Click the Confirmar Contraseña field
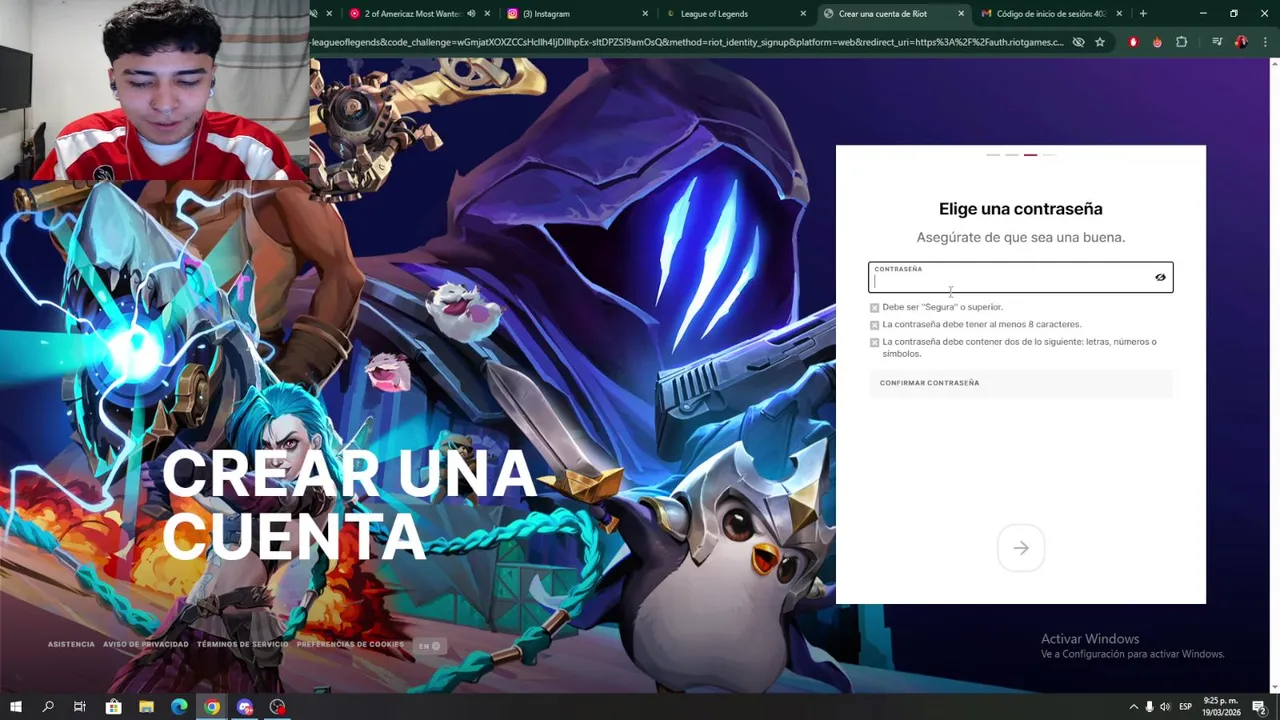The height and width of the screenshot is (720, 1280). tap(1020, 383)
